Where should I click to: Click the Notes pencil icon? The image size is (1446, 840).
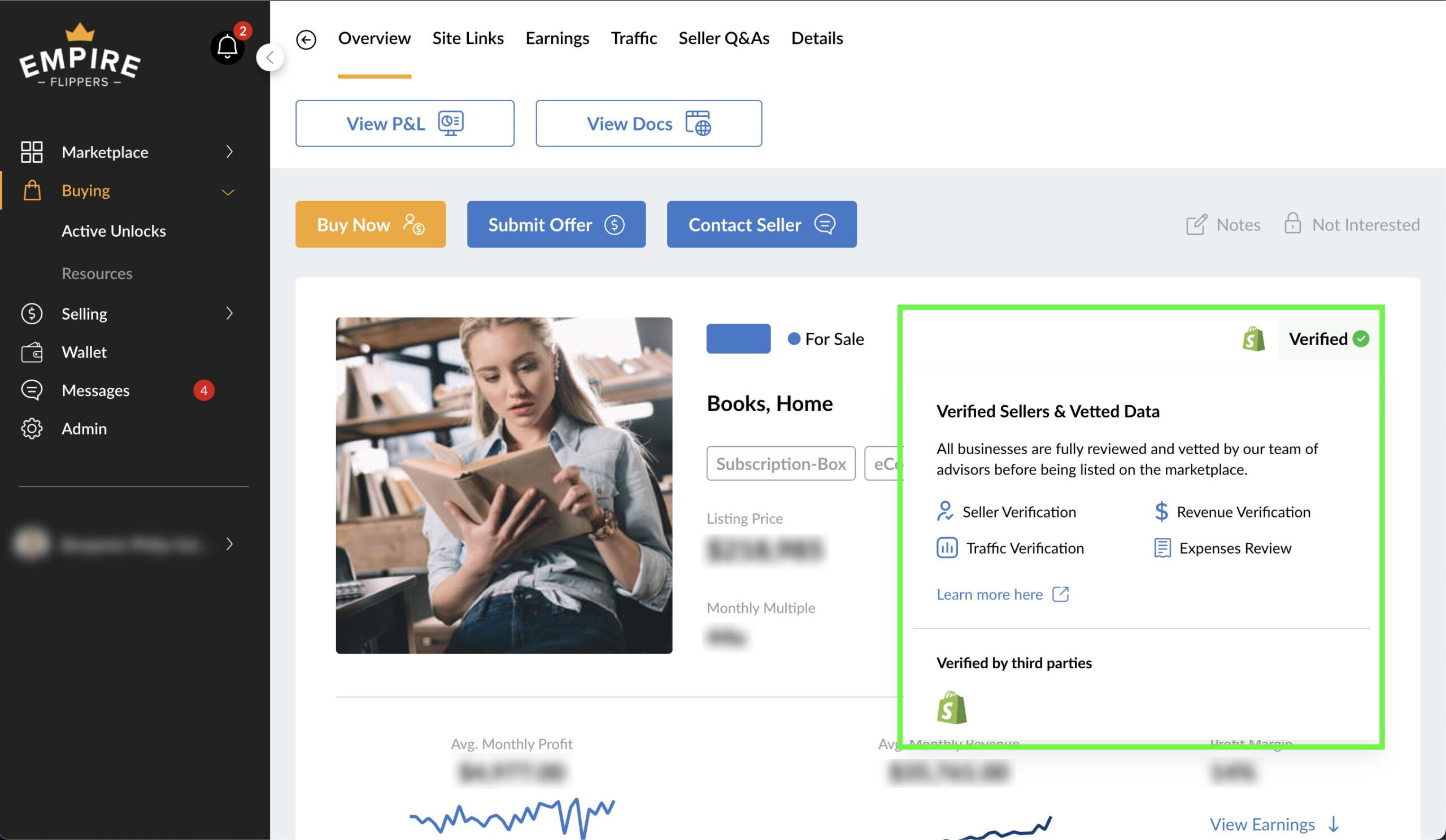click(1196, 224)
